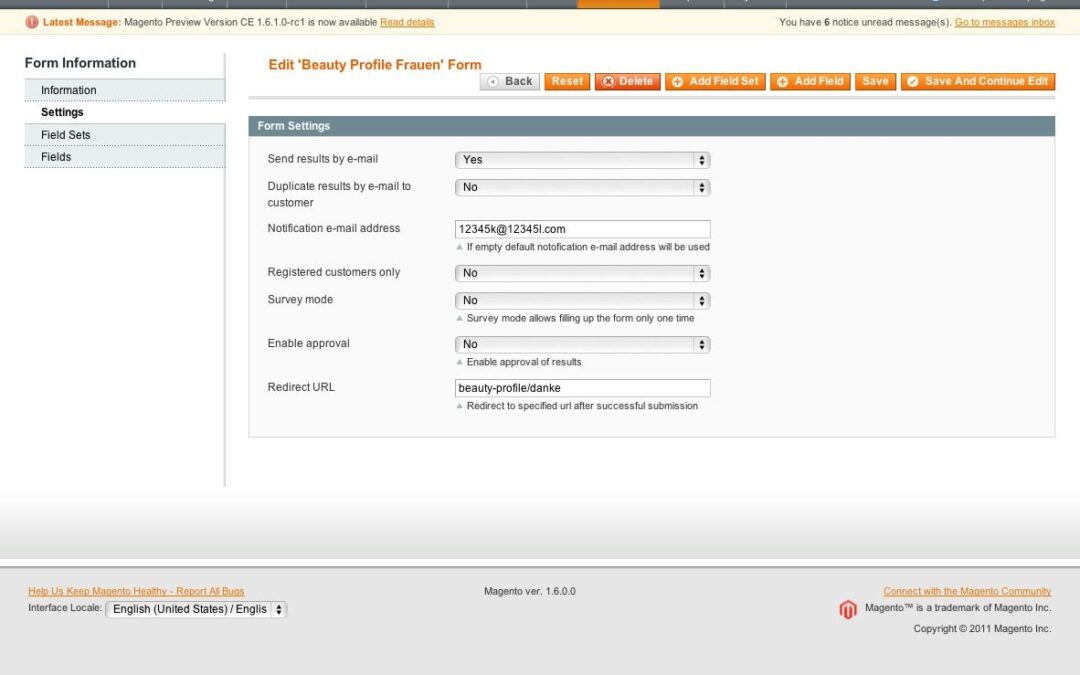The image size is (1080, 675).
Task: Delete the Beauty Profile Frauen form
Action: tap(627, 81)
